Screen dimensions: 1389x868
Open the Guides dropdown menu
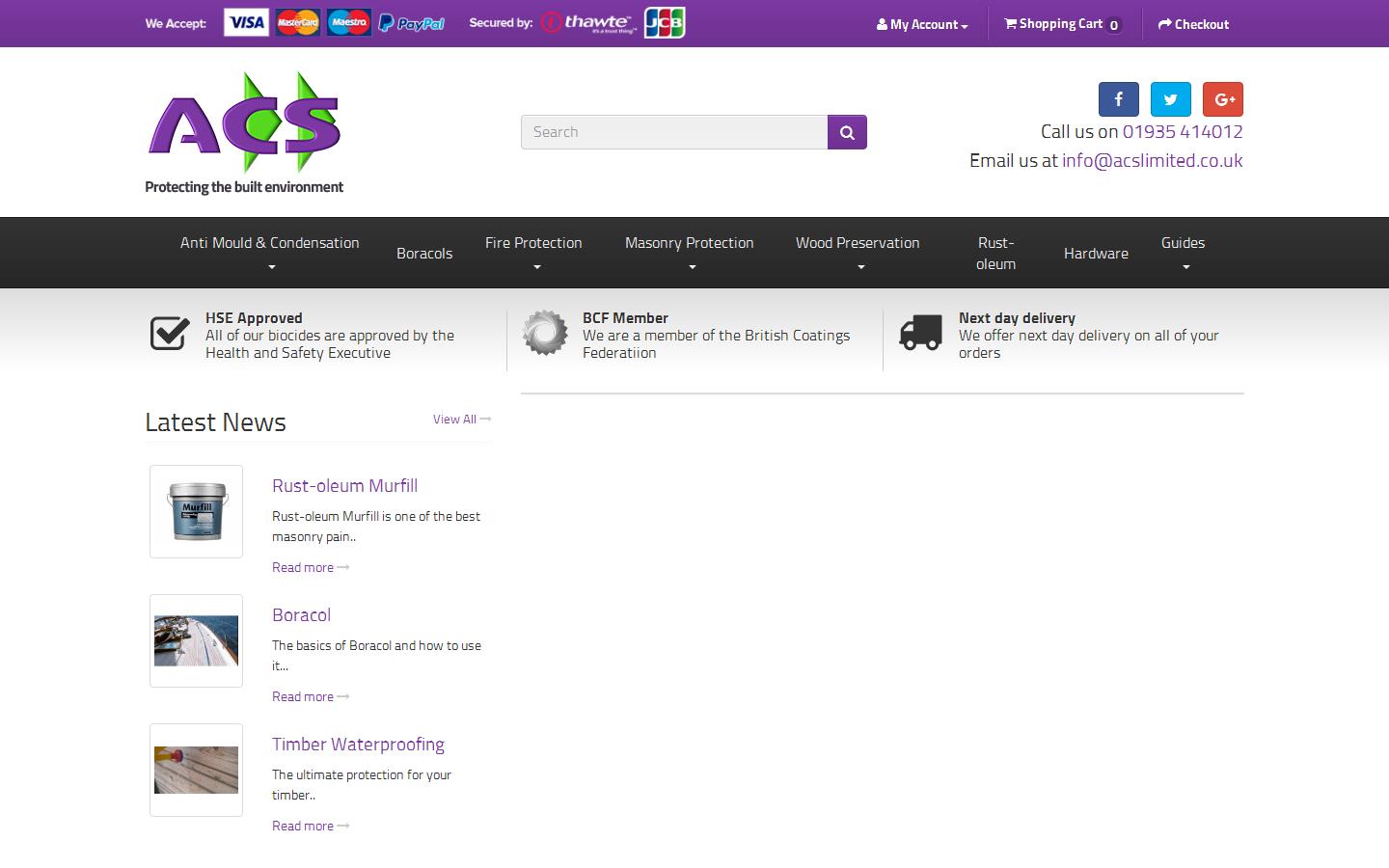(x=1183, y=253)
